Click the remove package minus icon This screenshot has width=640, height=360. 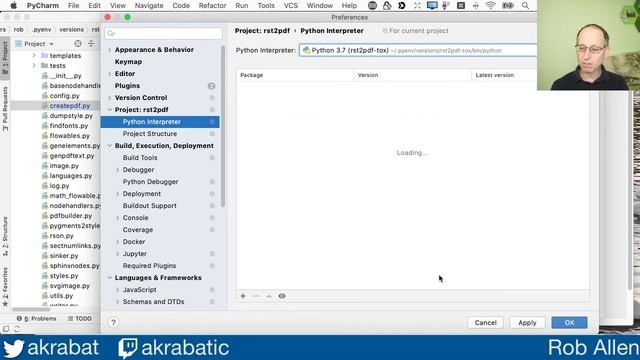click(256, 296)
